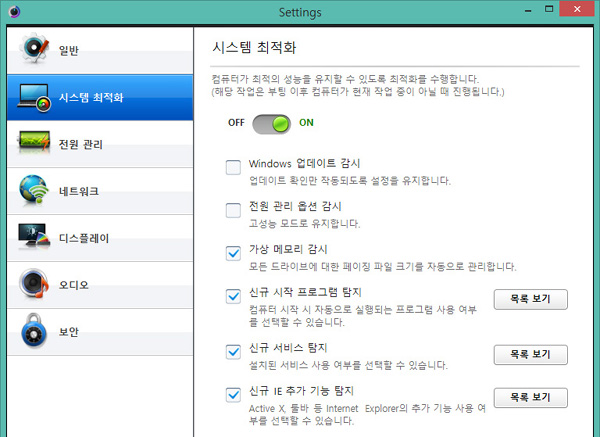
Task: Open 오디오 settings category
Action: (100, 285)
